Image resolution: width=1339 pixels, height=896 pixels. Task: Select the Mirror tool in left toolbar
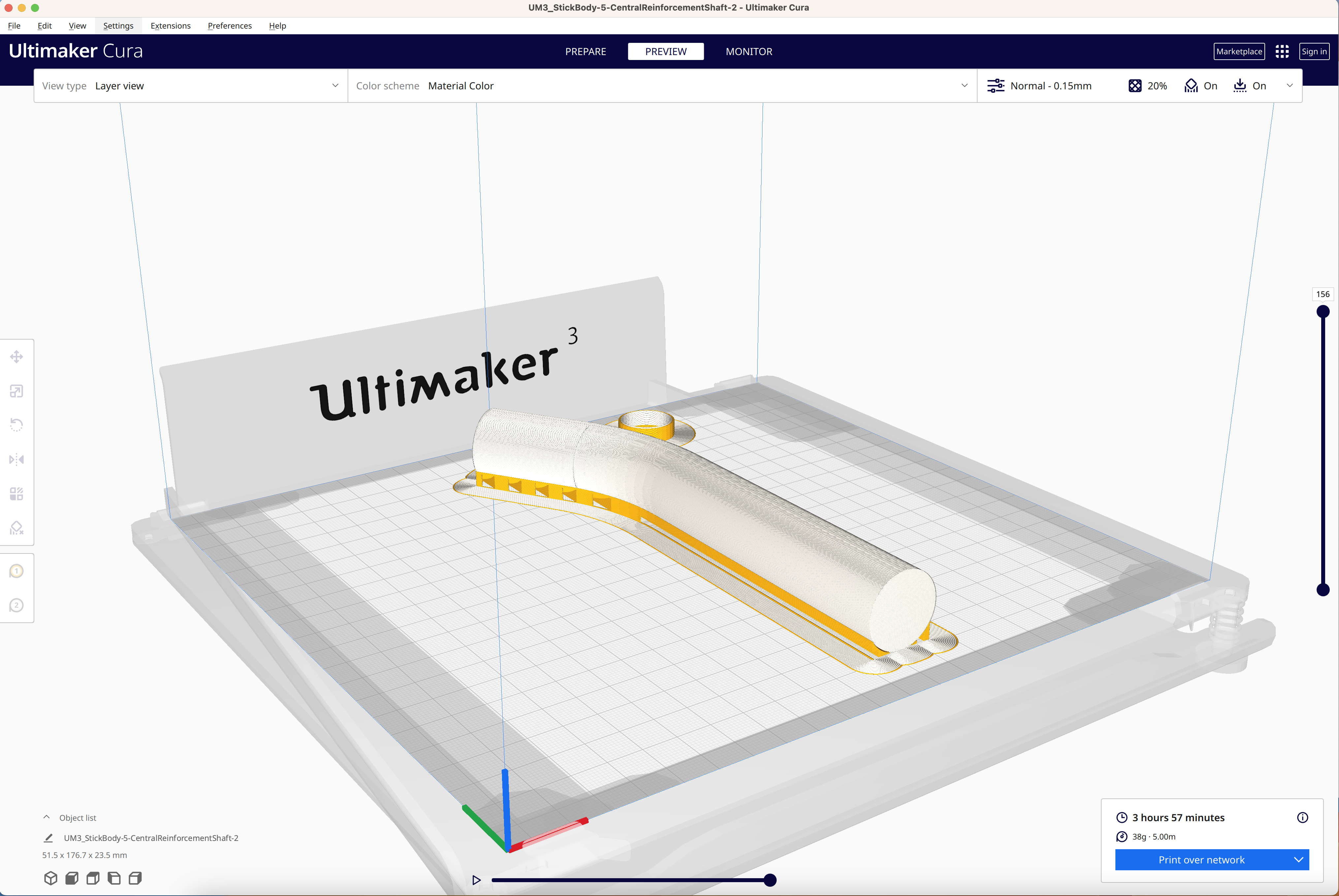16,460
